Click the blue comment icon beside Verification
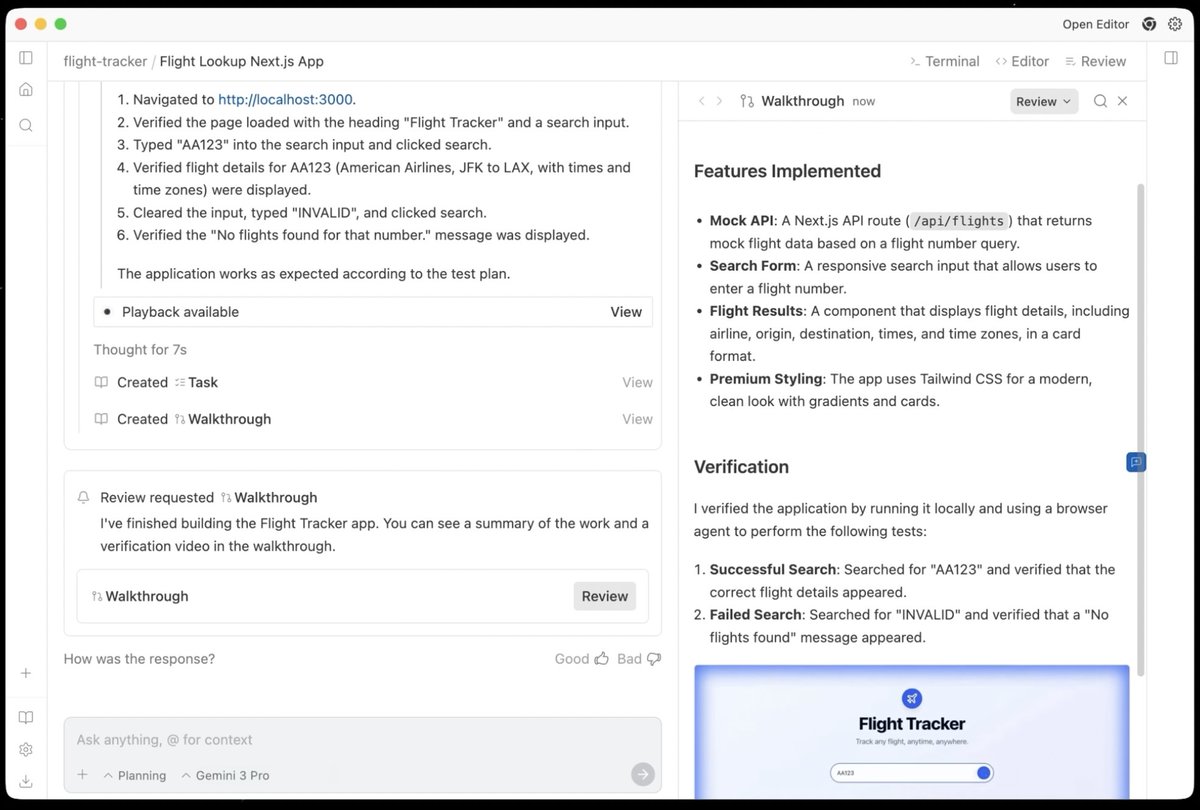This screenshot has height=810, width=1200. [1136, 462]
